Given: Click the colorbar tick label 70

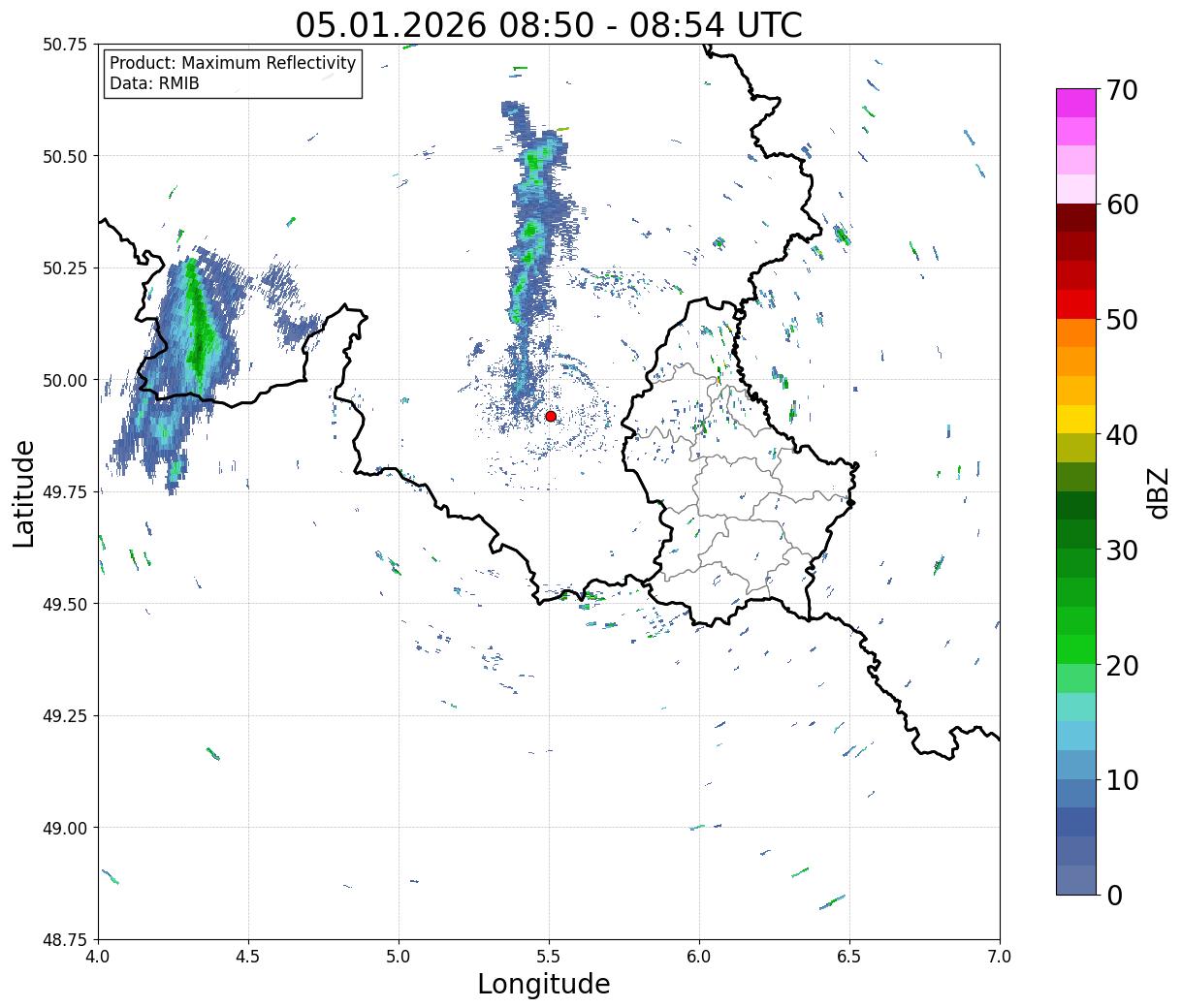Looking at the screenshot, I should [x=1122, y=90].
